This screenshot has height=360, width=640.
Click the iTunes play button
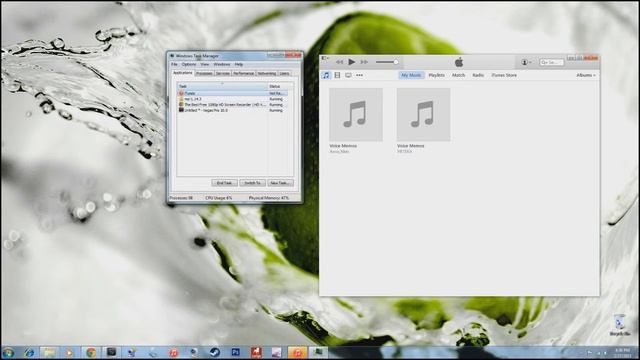click(351, 62)
